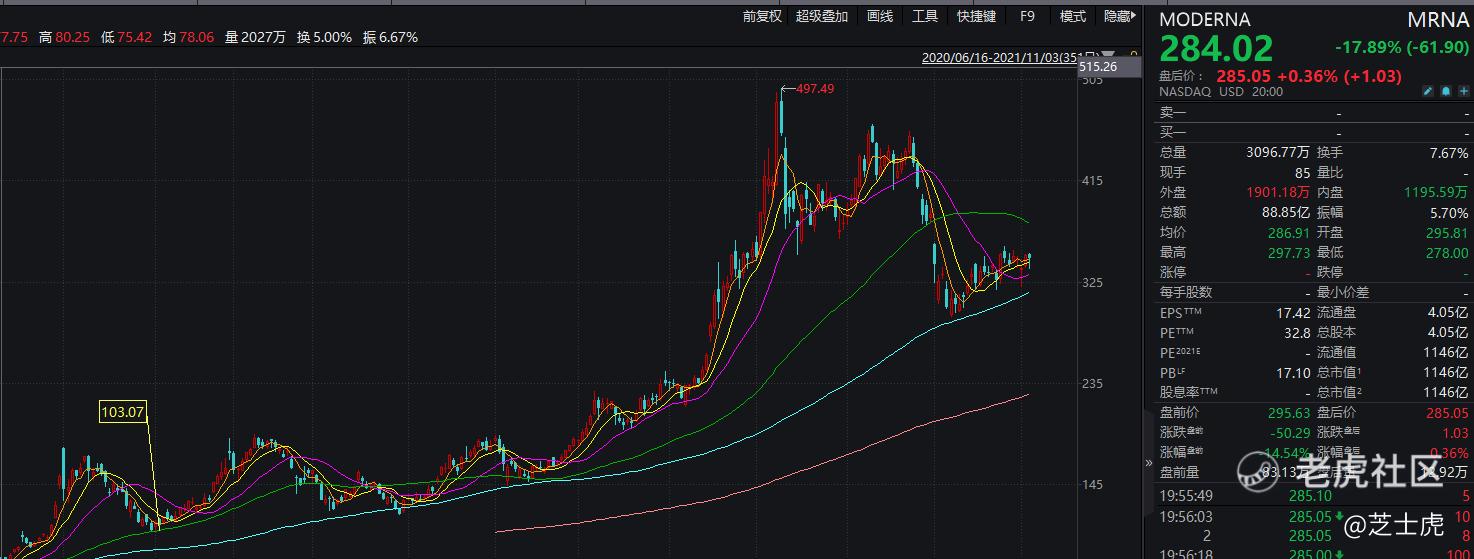Screen dimensions: 1474x559
Task: Click the 最高 297.73 value
Action: (x=1289, y=253)
